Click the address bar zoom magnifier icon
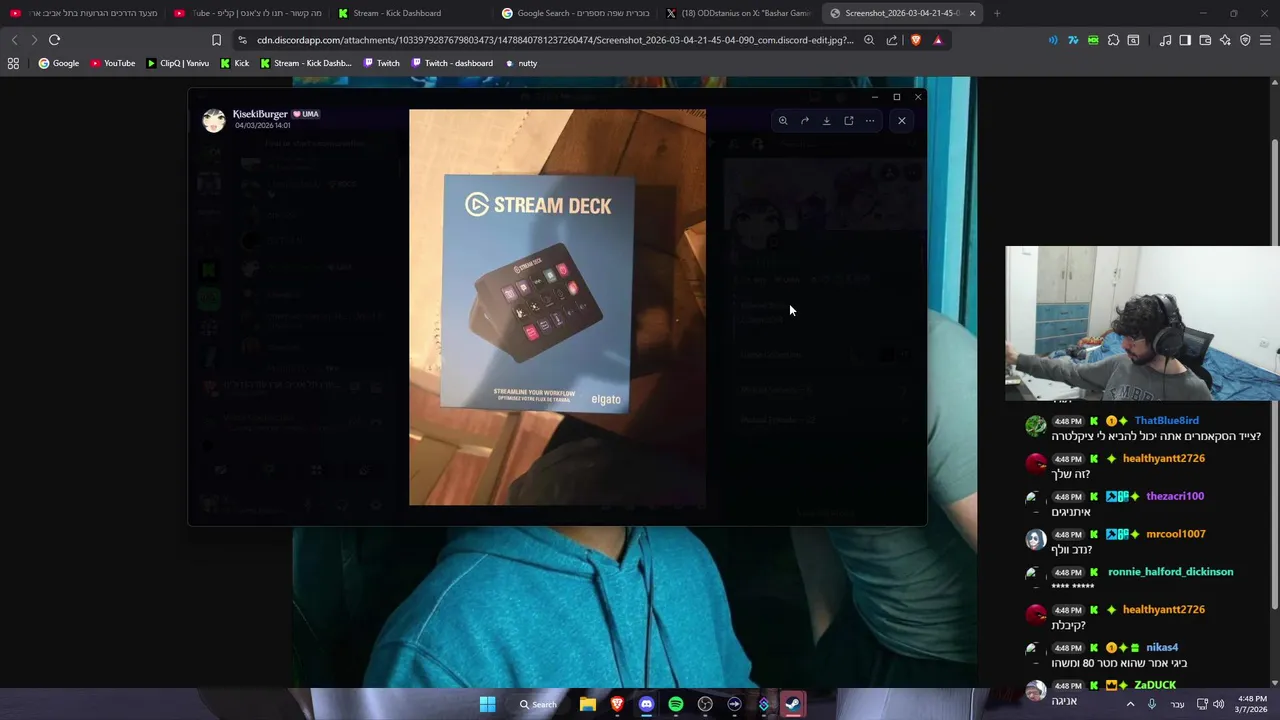The image size is (1280, 720). [869, 40]
